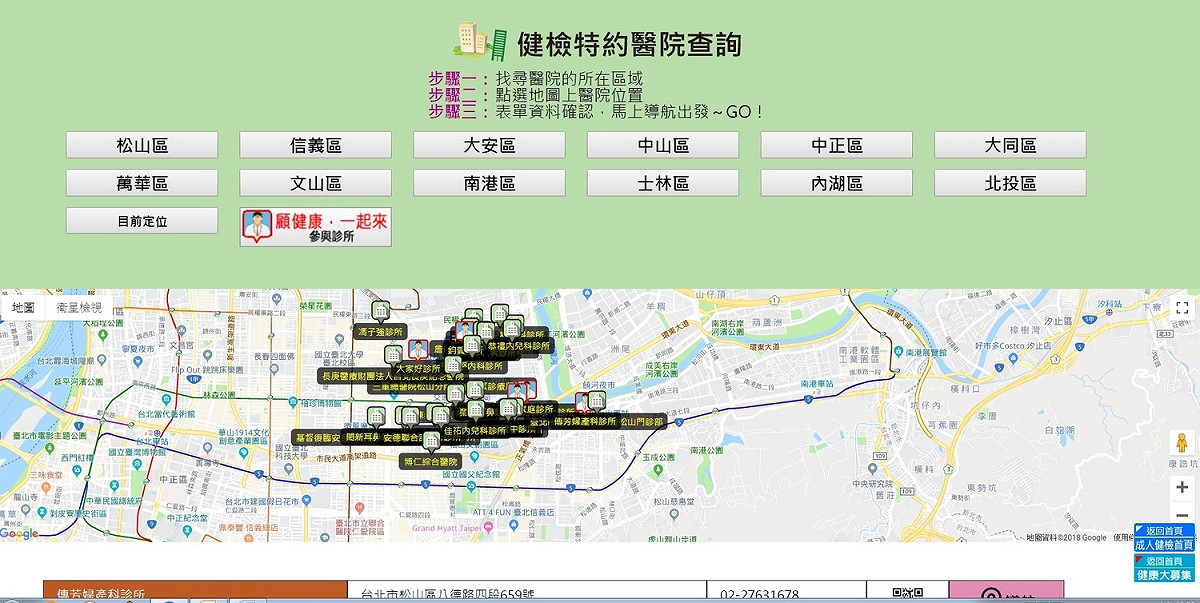Image resolution: width=1200 pixels, height=603 pixels.
Task: Click the 馮子強診所 building marker
Action: (x=381, y=311)
